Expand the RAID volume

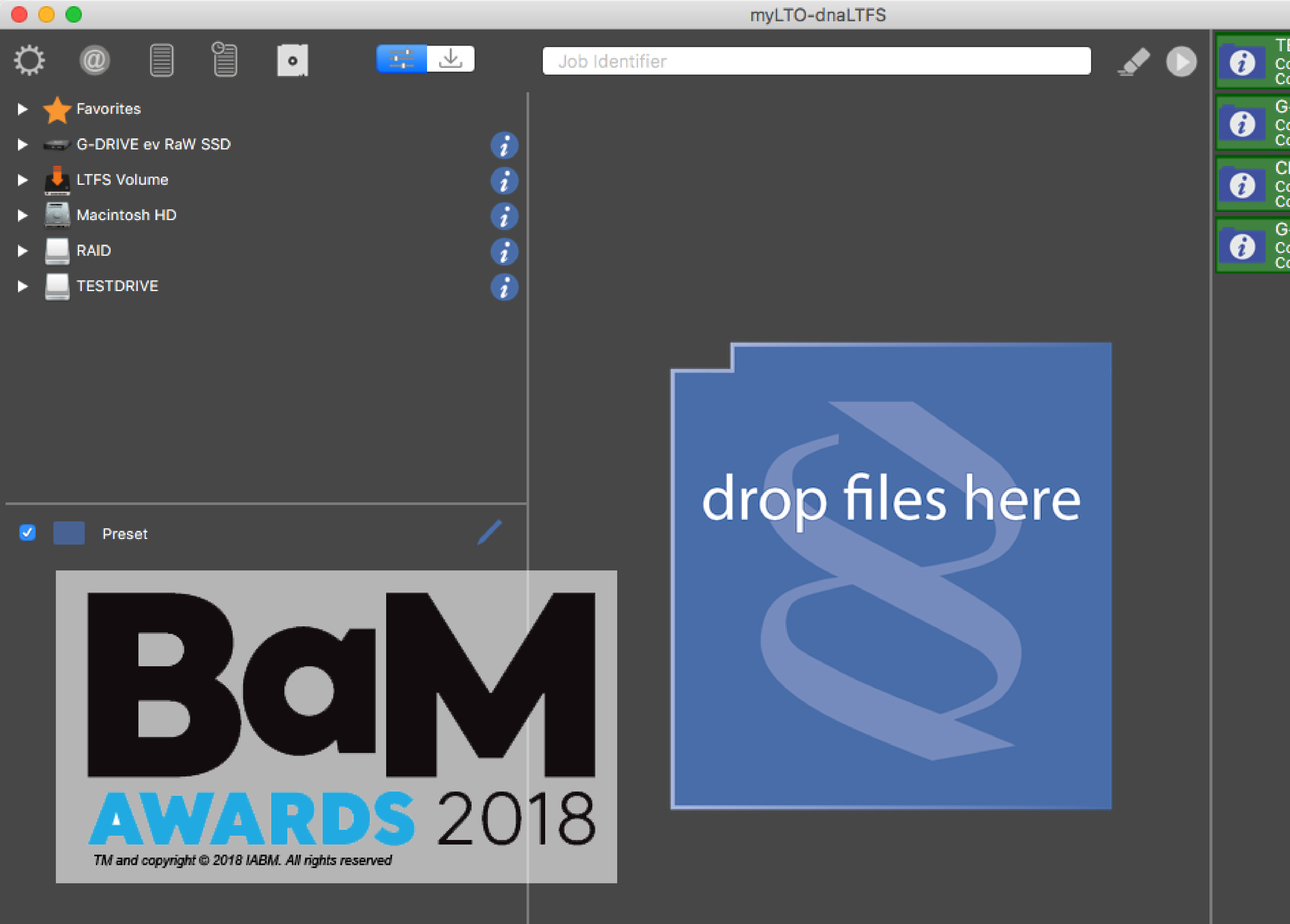coord(22,251)
